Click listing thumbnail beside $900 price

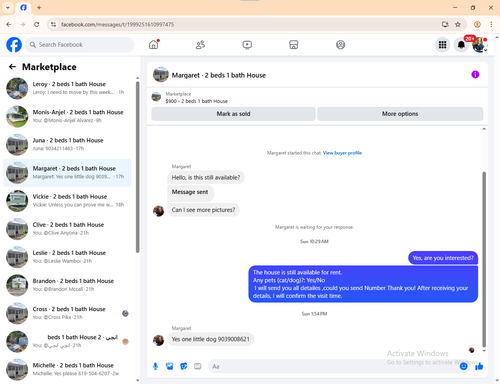(156, 97)
